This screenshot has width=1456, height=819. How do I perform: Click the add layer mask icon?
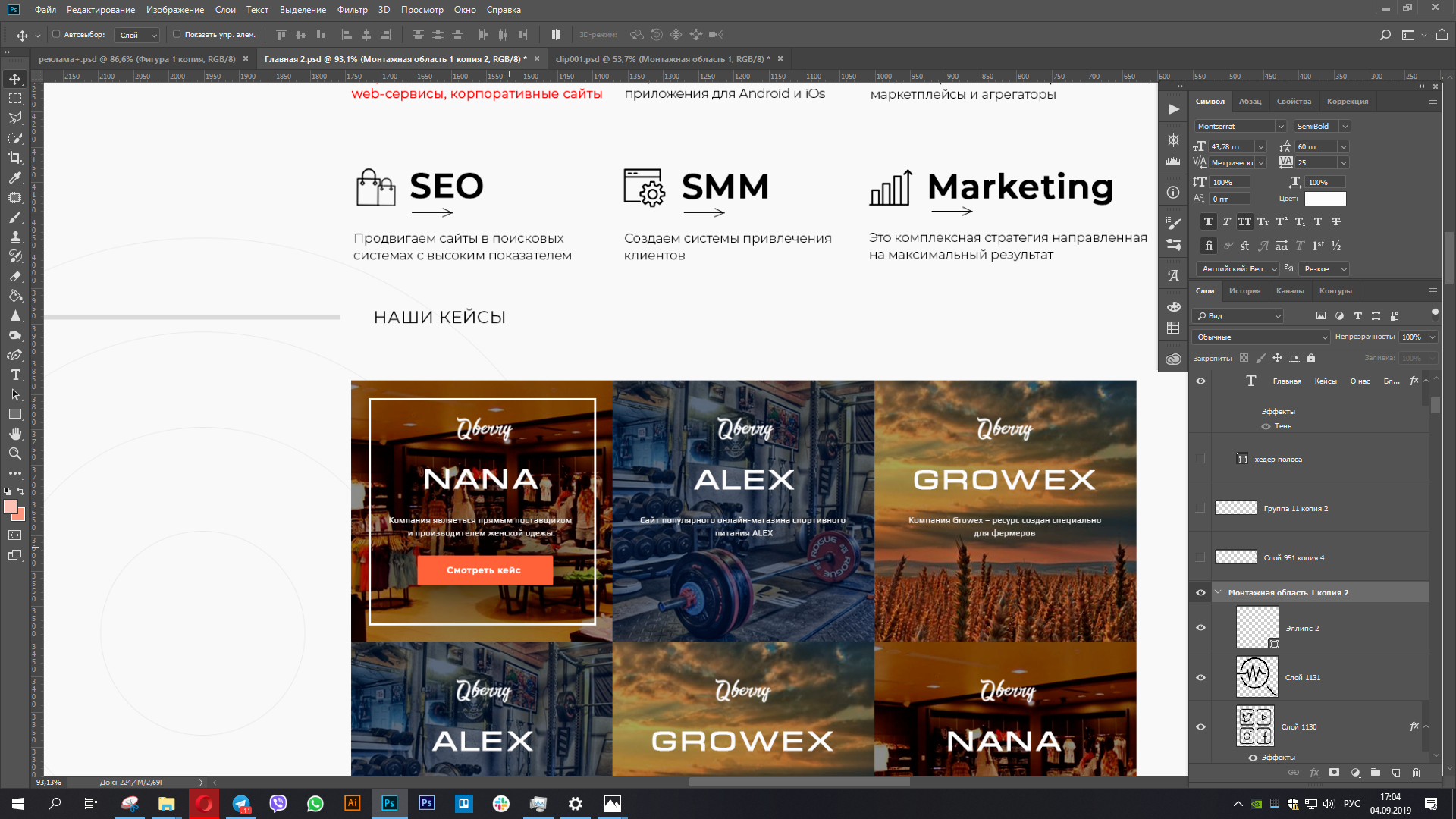(1334, 772)
